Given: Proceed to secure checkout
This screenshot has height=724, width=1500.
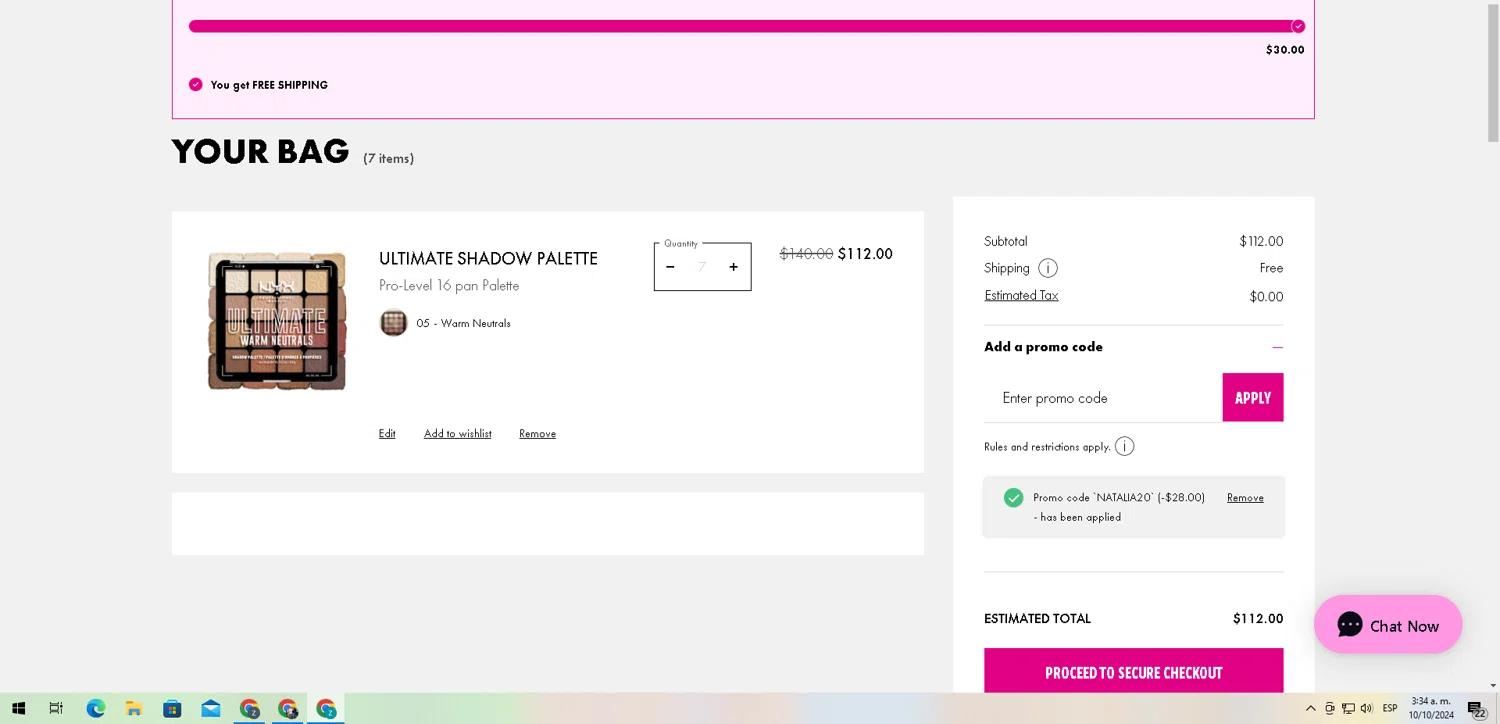Looking at the screenshot, I should [1133, 672].
